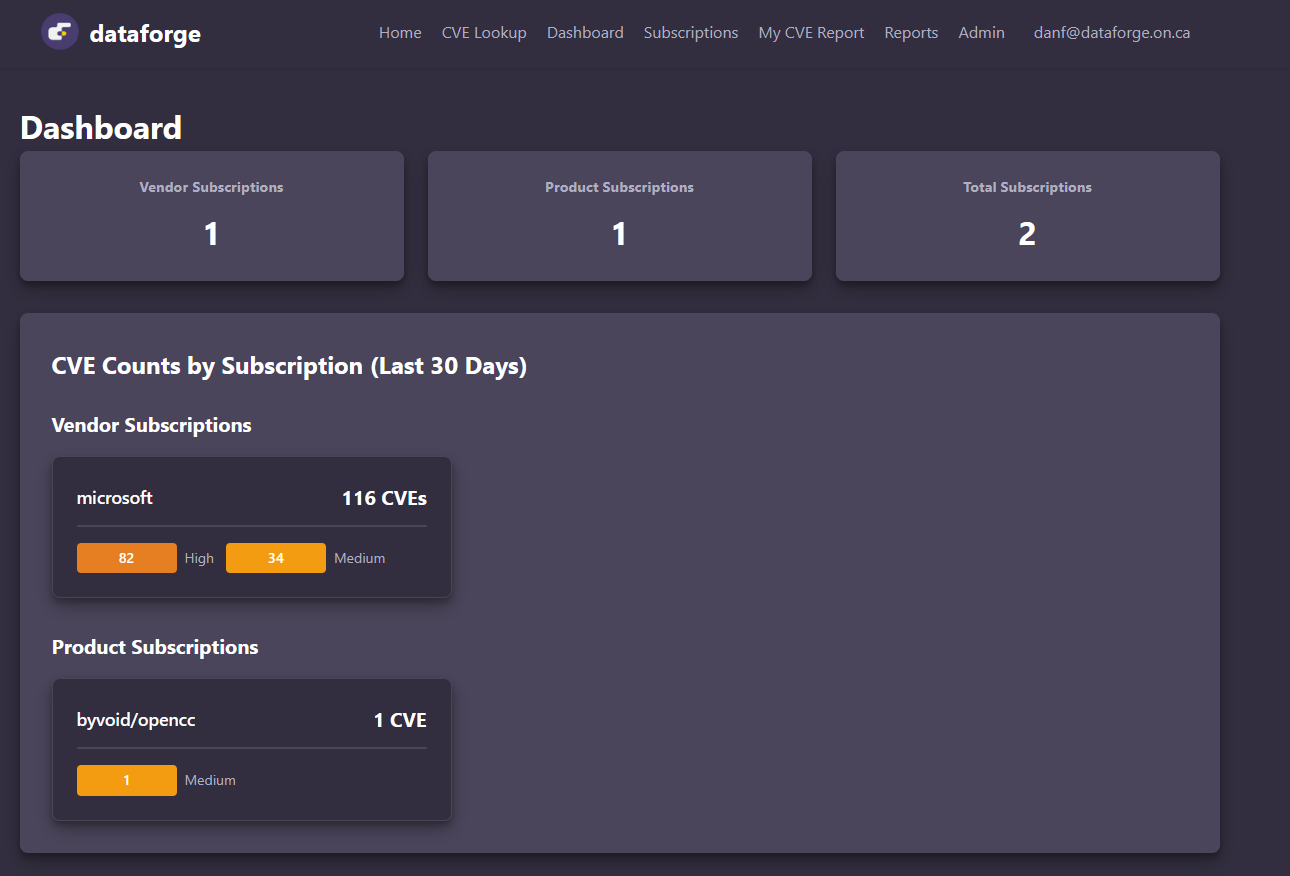Click the 116 CVEs count for microsoft

point(384,497)
